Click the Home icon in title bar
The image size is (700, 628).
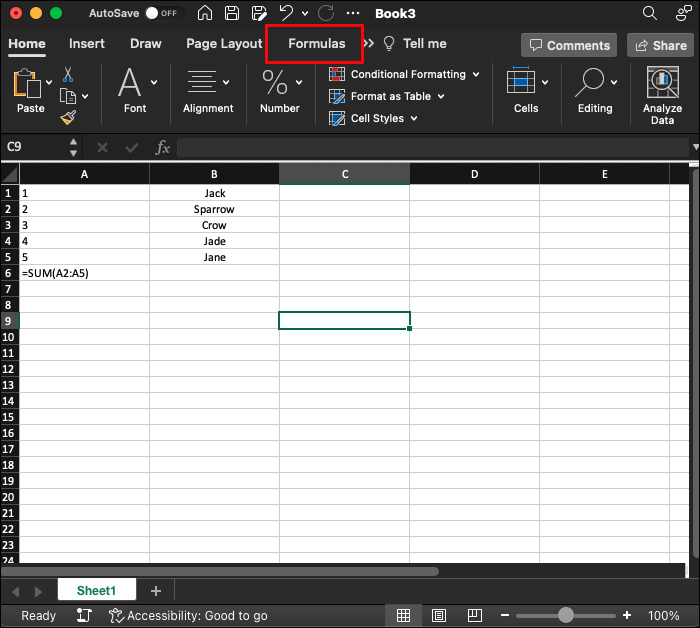click(x=205, y=14)
